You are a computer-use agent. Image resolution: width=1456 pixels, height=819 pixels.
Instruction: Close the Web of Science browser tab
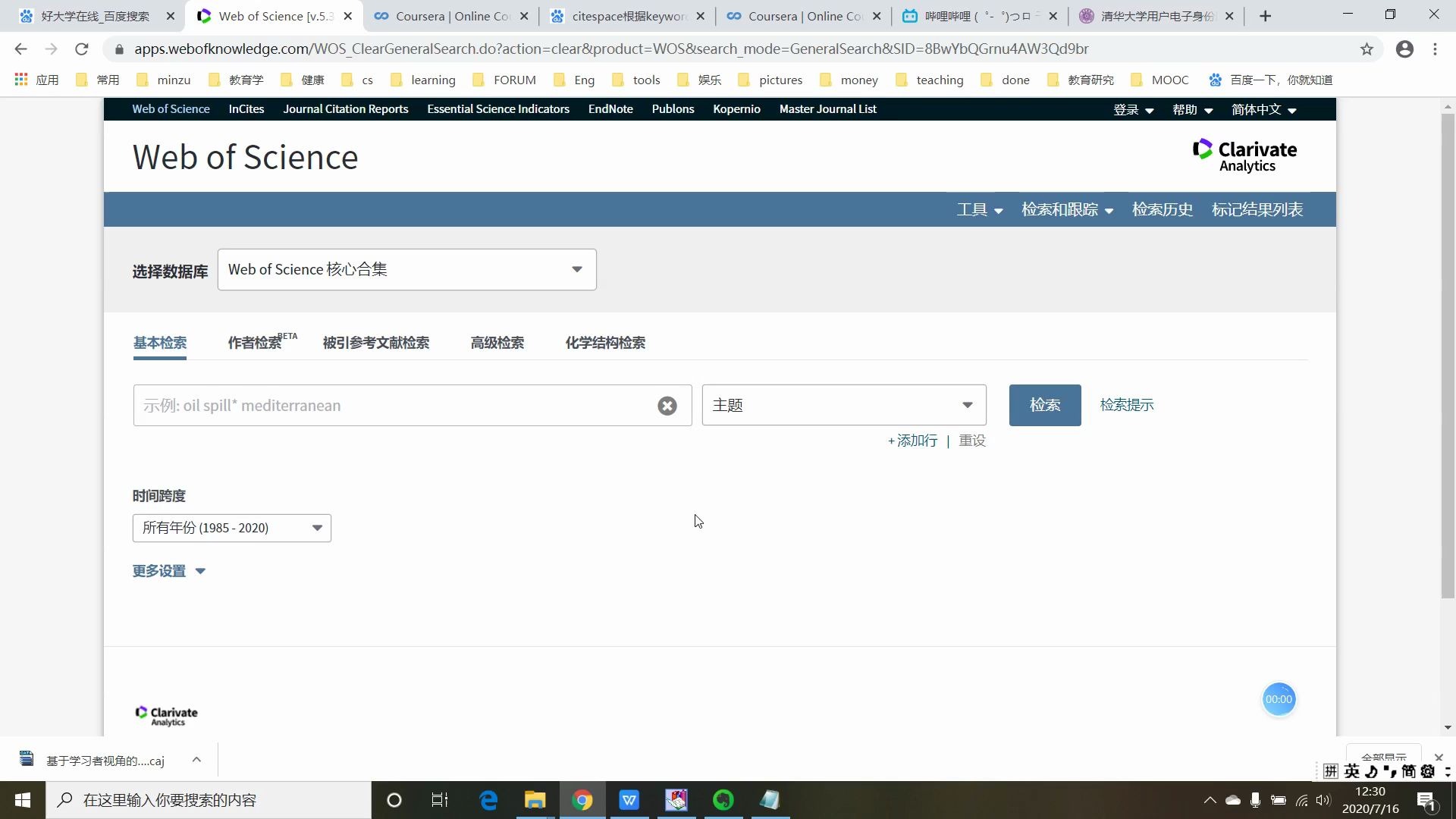pyautogui.click(x=347, y=16)
